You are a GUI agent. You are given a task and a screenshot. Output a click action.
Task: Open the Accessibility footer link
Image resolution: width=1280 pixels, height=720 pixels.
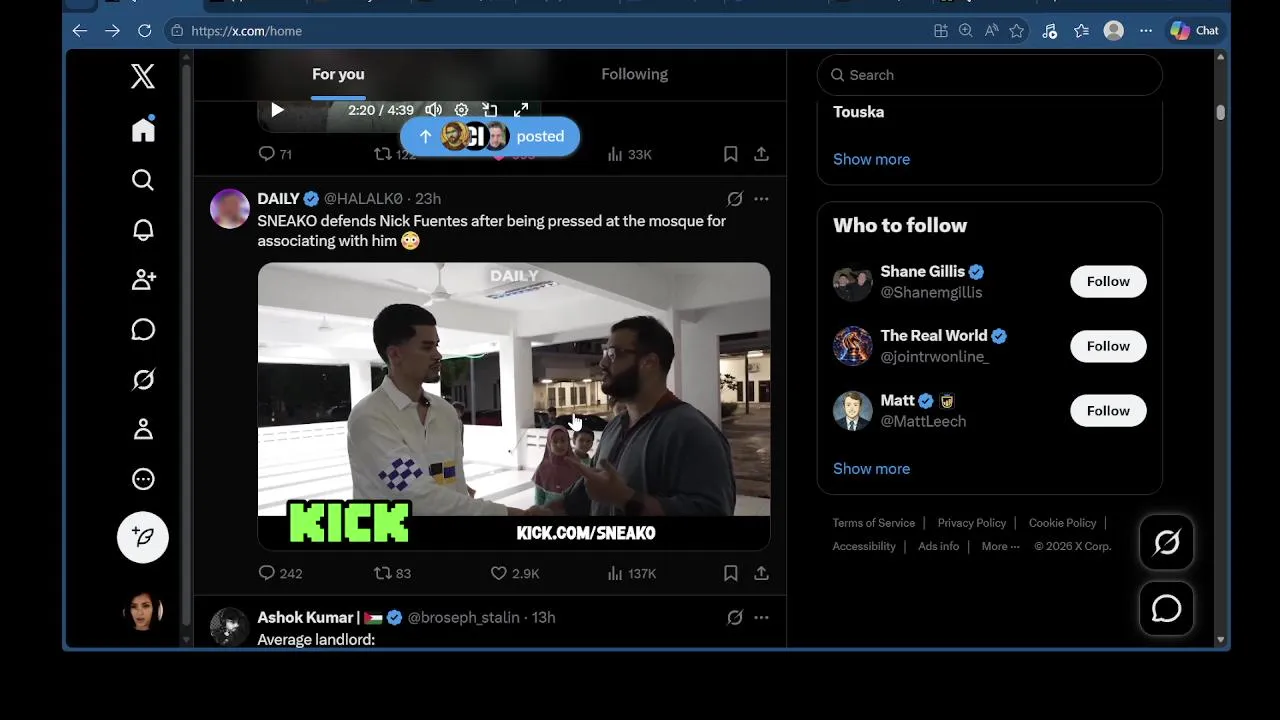tap(864, 546)
